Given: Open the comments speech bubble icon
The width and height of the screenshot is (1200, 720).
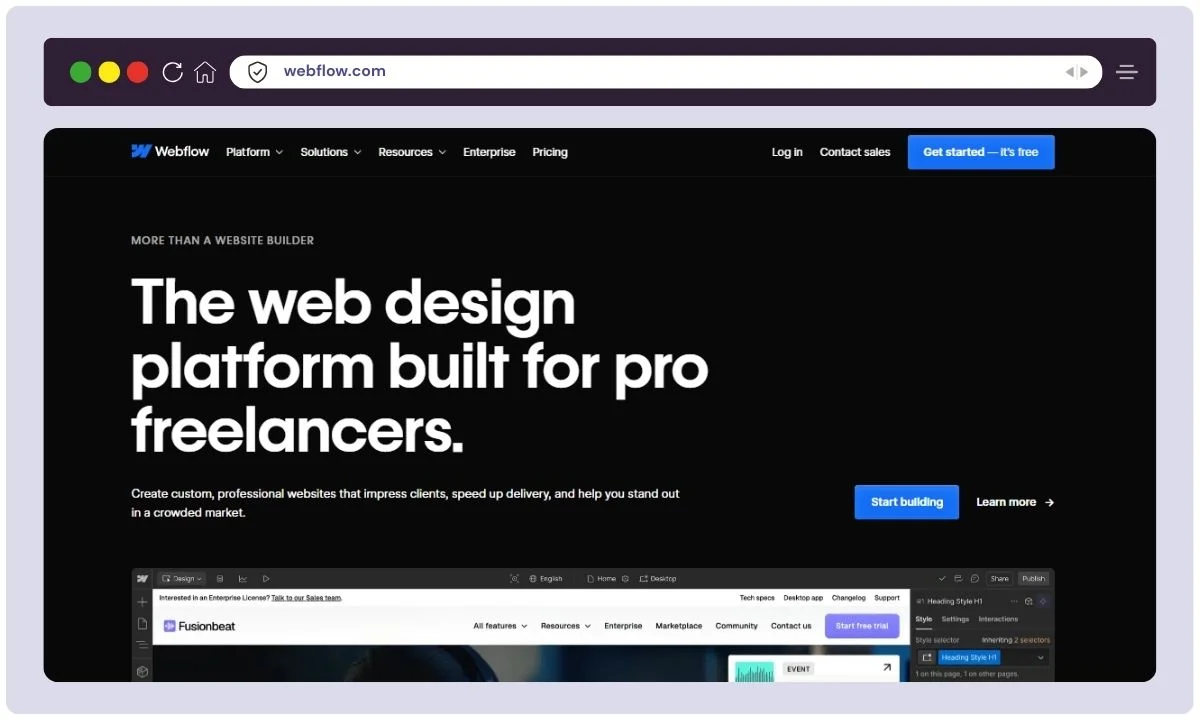Looking at the screenshot, I should [x=975, y=578].
